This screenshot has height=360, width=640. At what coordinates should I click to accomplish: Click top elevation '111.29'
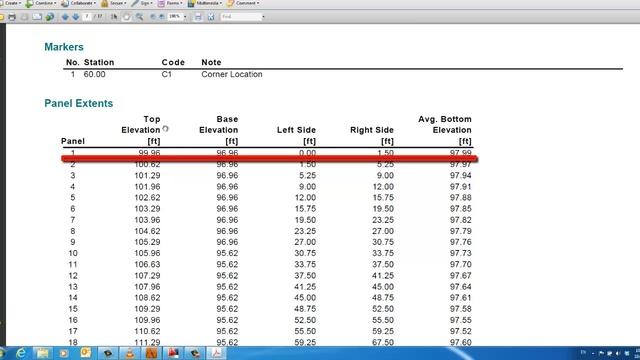coord(147,342)
